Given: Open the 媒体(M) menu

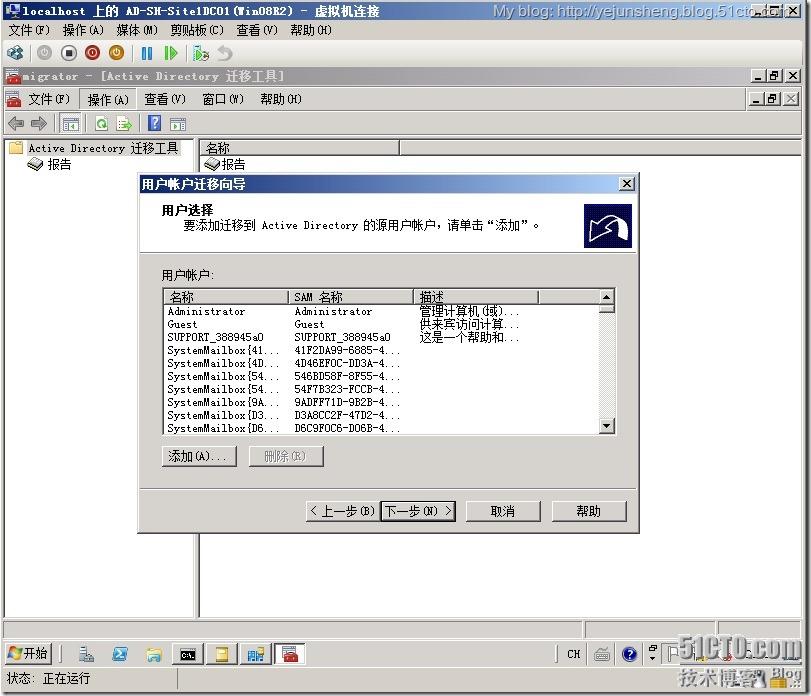Looking at the screenshot, I should 137,31.
